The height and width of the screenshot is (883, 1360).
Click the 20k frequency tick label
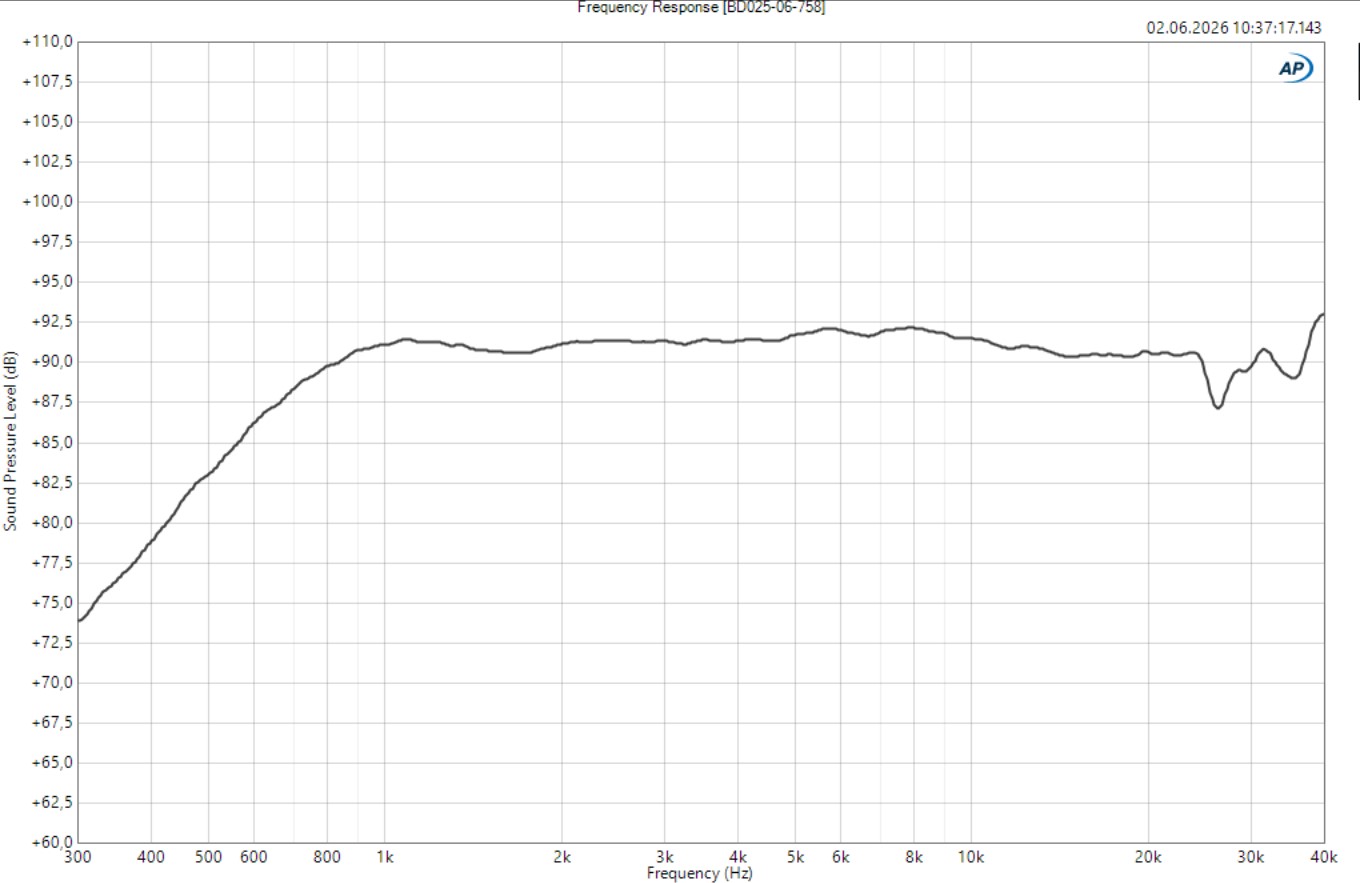coord(1148,857)
